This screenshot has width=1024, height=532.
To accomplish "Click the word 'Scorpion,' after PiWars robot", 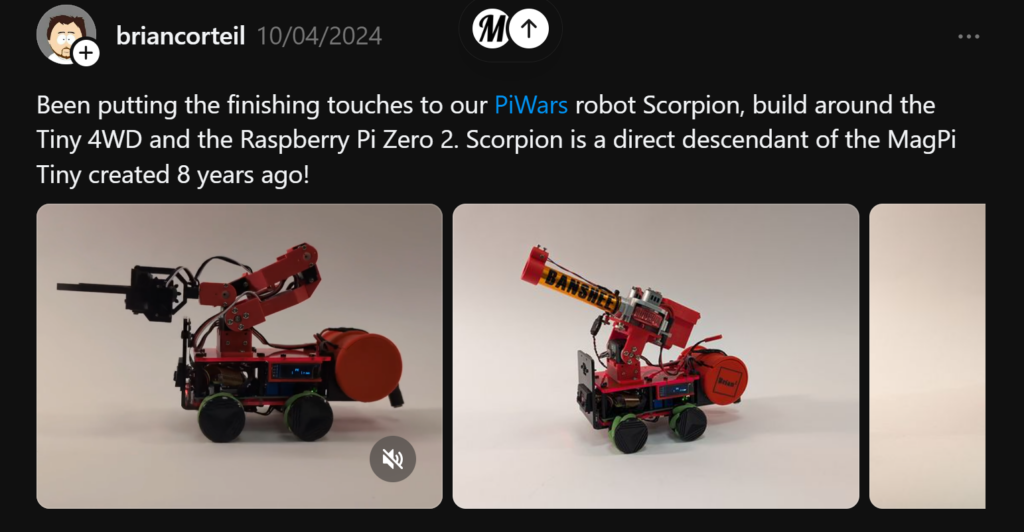I will click(694, 106).
